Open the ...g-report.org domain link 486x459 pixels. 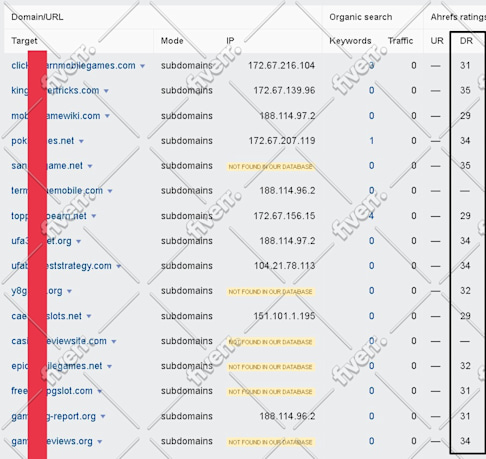pyautogui.click(x=53, y=416)
